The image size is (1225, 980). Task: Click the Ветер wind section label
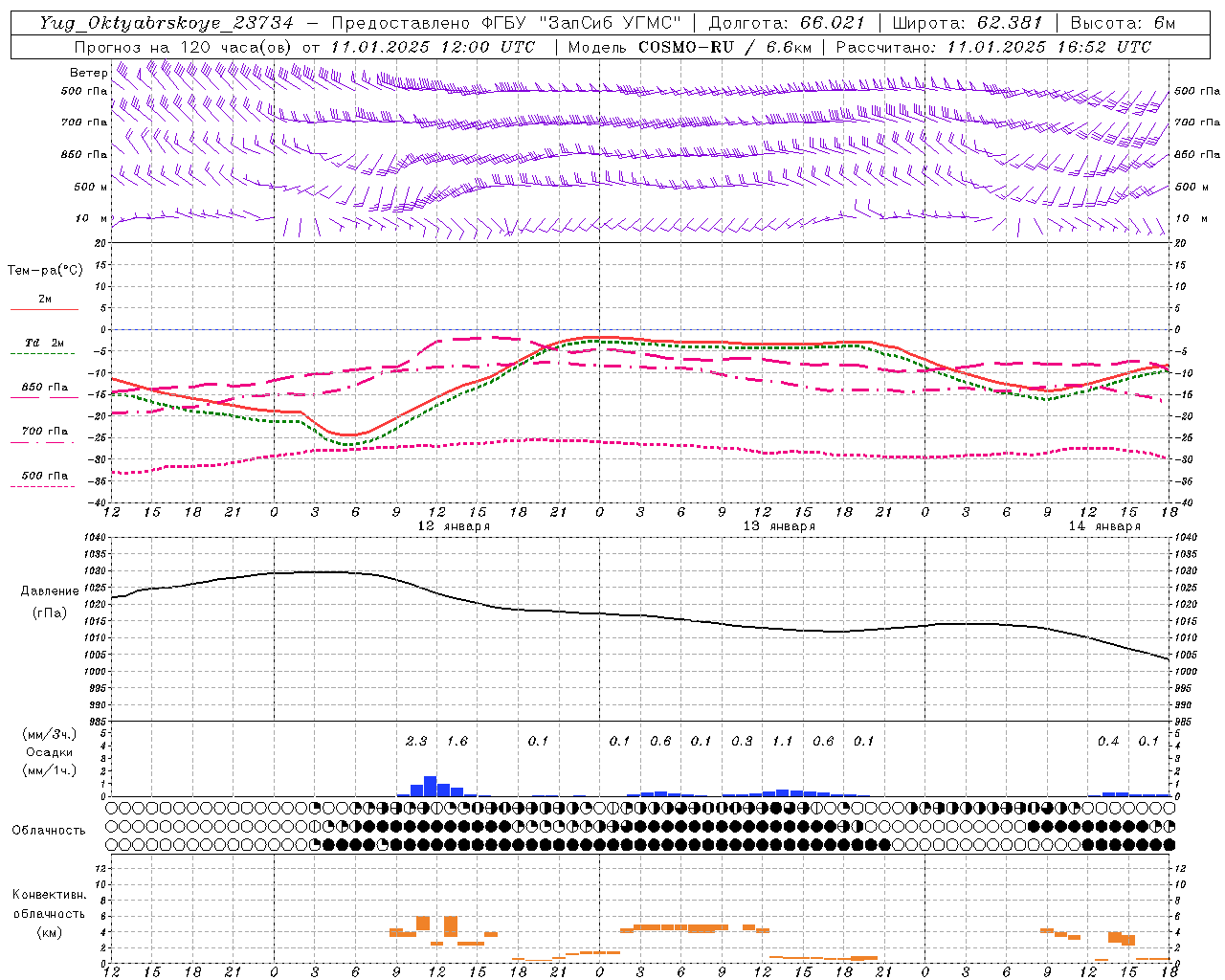[x=88, y=73]
